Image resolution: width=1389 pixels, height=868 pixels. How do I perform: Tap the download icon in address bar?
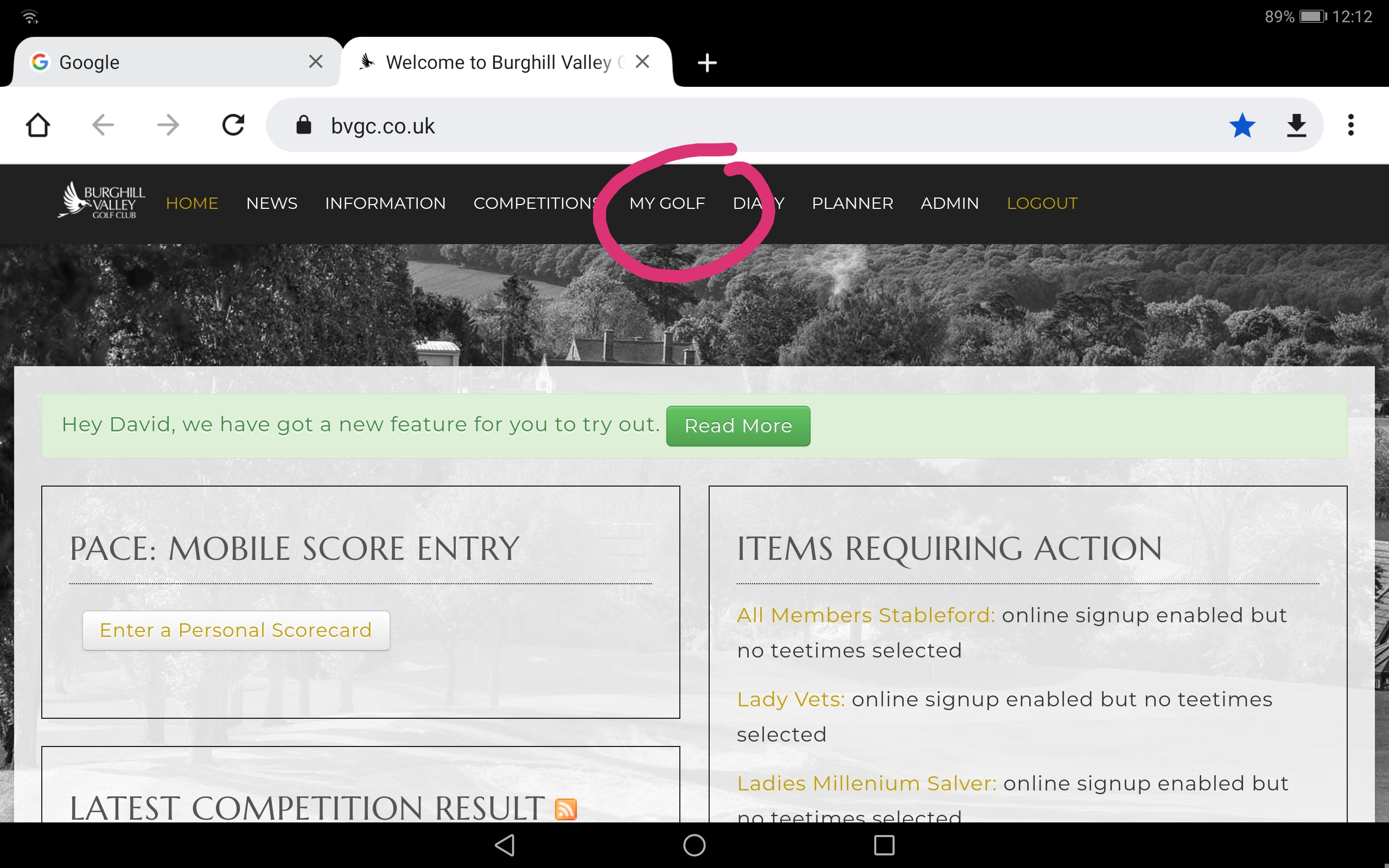(x=1297, y=125)
